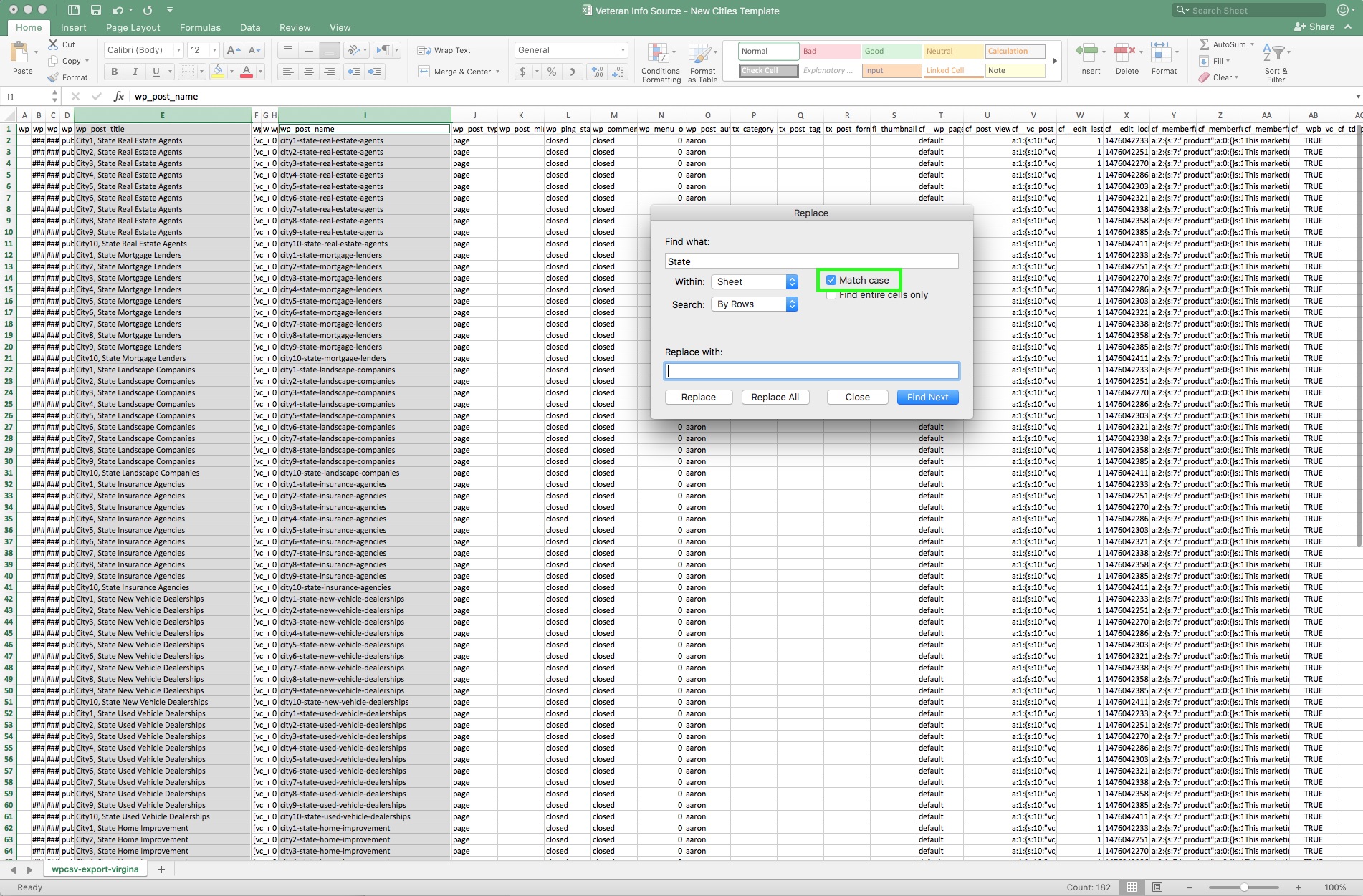The image size is (1363, 896).
Task: Apply the Good cell style
Action: tap(891, 52)
